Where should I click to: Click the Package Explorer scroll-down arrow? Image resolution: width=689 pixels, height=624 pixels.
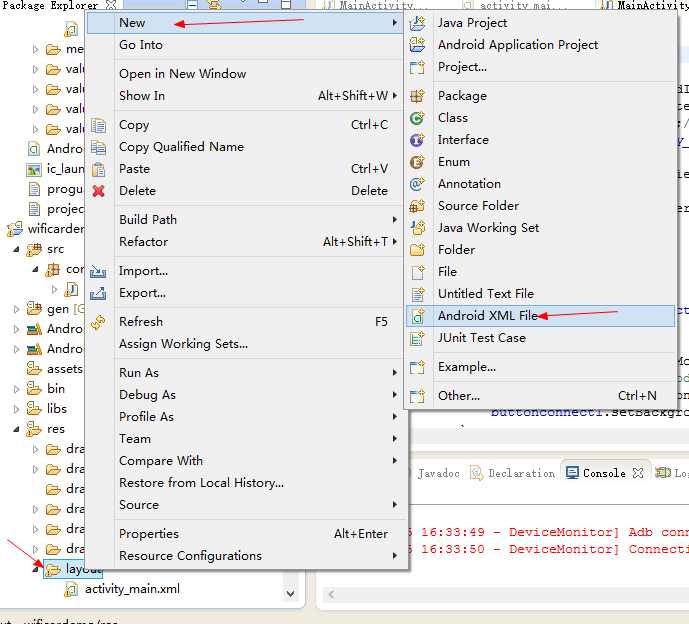[x=290, y=594]
